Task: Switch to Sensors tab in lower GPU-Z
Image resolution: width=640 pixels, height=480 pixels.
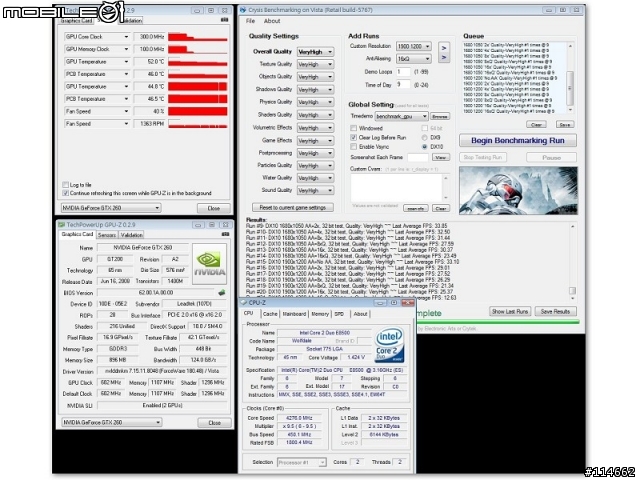Action: [107, 235]
